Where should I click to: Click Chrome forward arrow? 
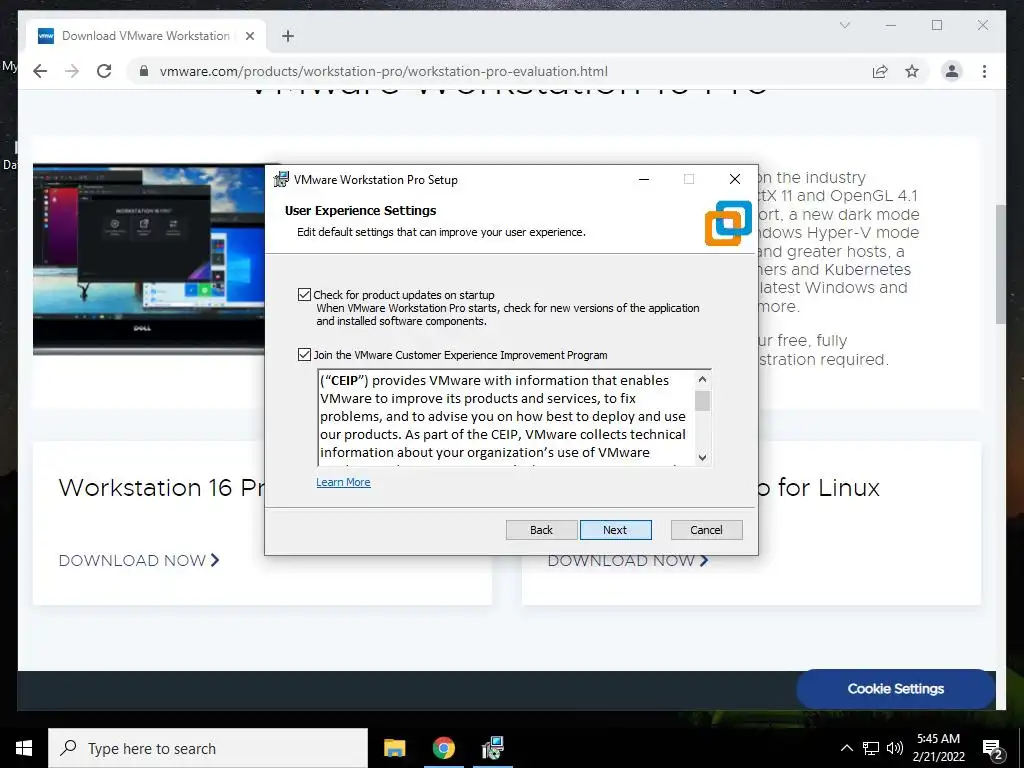pyautogui.click(x=72, y=71)
